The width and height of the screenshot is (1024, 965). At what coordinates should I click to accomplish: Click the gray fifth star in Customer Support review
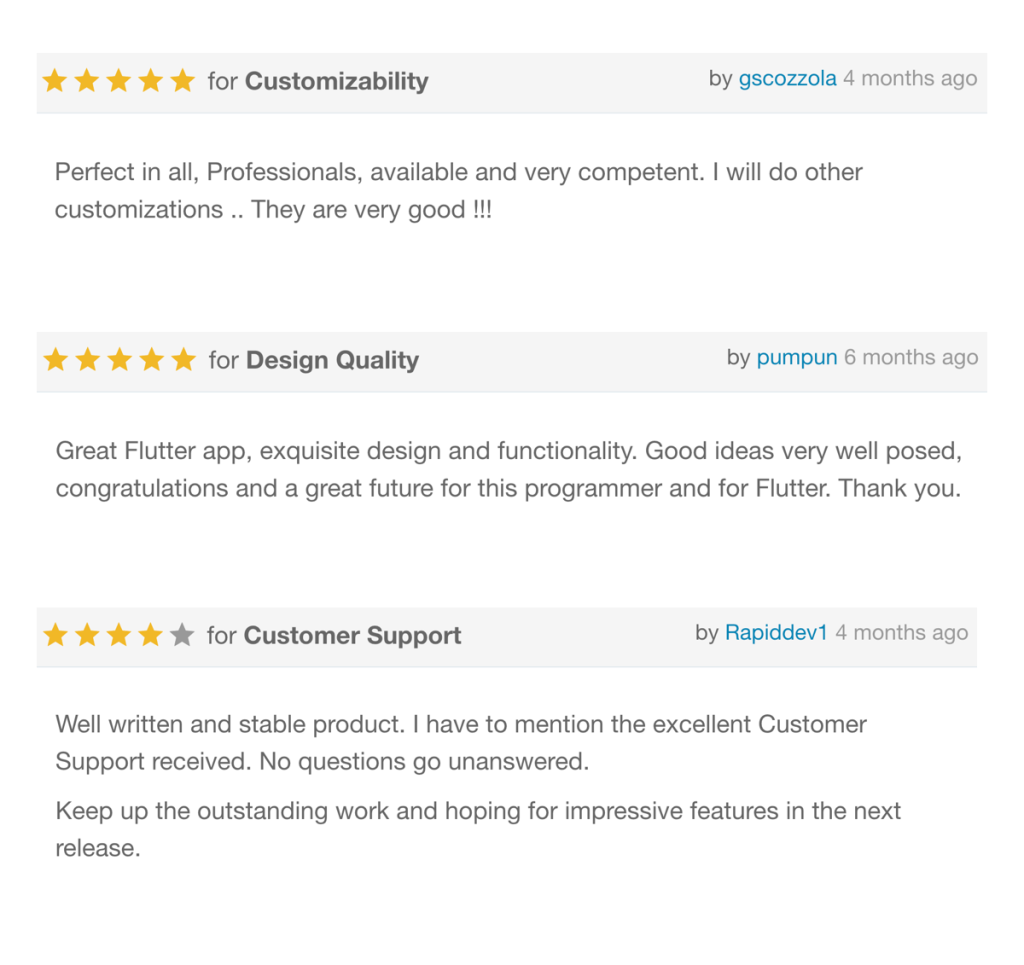(182, 635)
